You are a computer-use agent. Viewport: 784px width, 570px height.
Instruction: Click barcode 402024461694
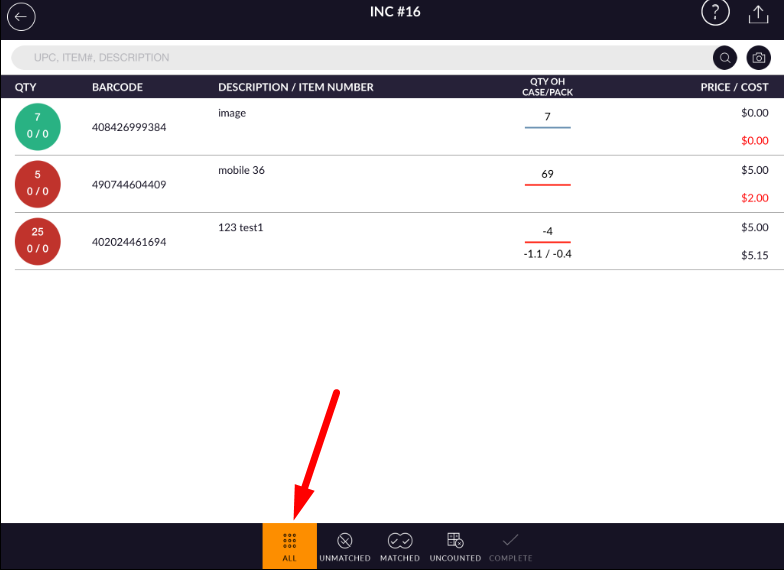pos(129,242)
